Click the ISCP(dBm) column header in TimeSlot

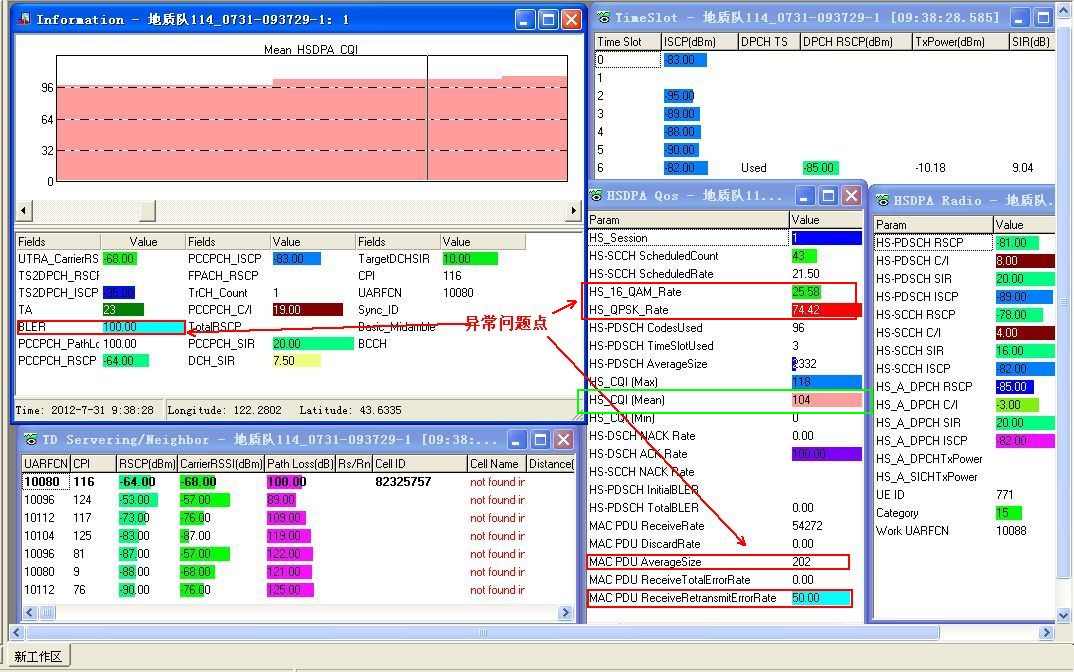pyautogui.click(x=699, y=42)
